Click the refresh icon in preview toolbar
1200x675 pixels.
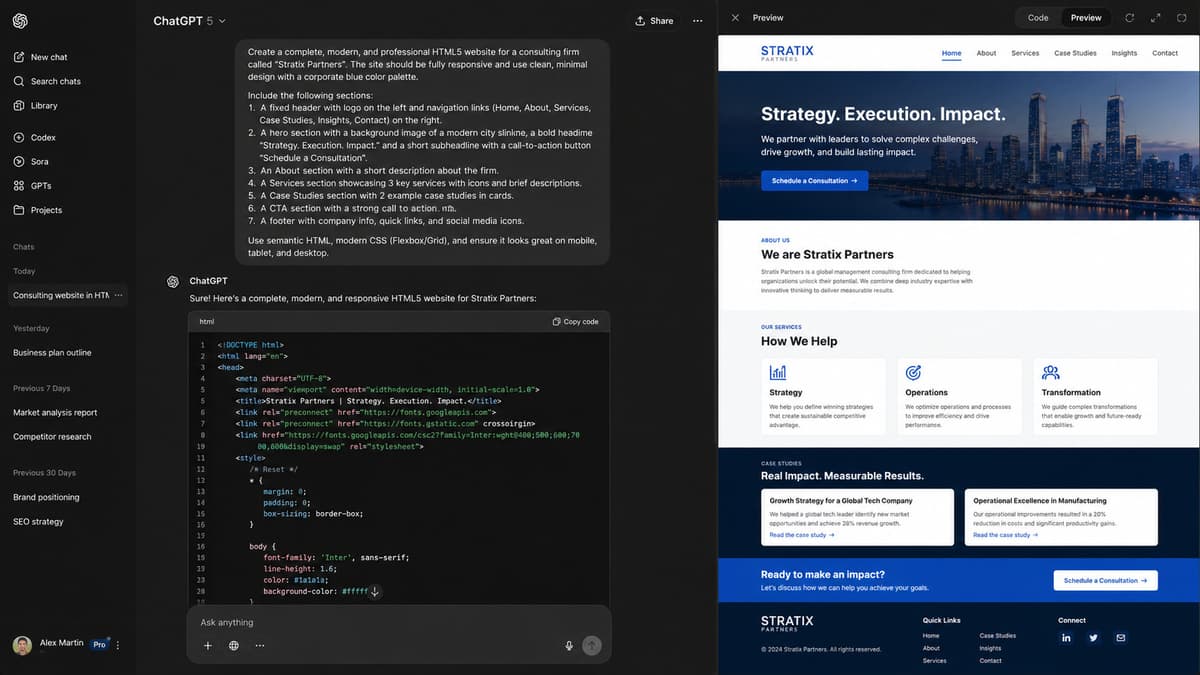pyautogui.click(x=1130, y=18)
